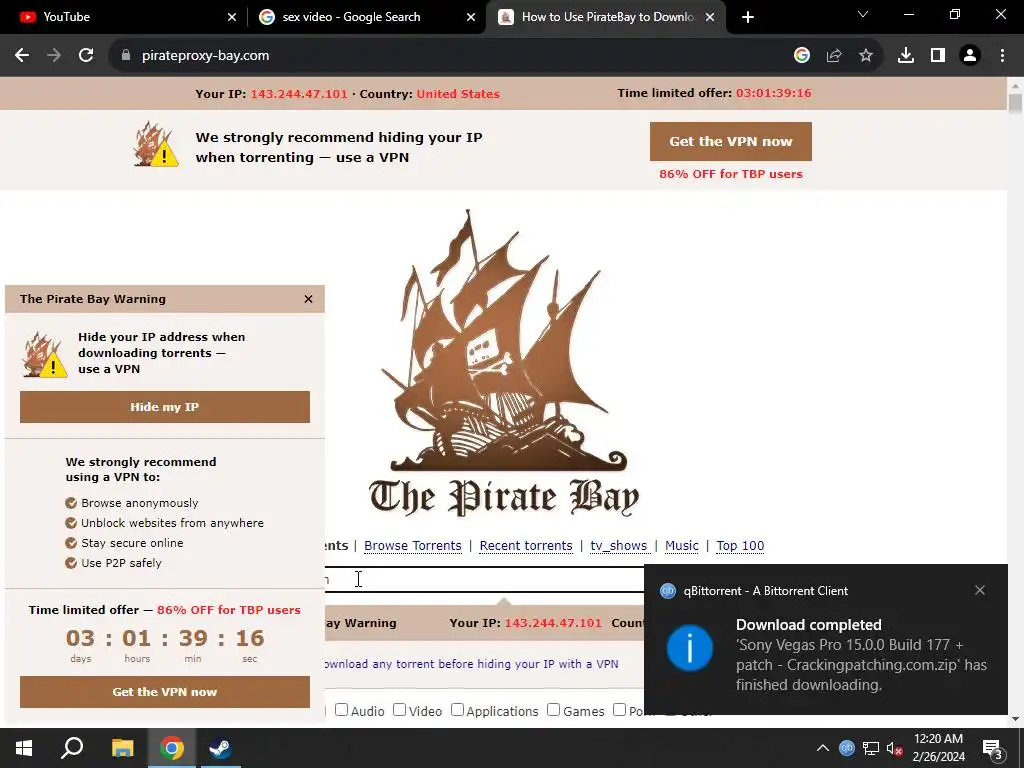This screenshot has height=768, width=1024.
Task: Open the taskbar clock and date
Action: click(938, 748)
